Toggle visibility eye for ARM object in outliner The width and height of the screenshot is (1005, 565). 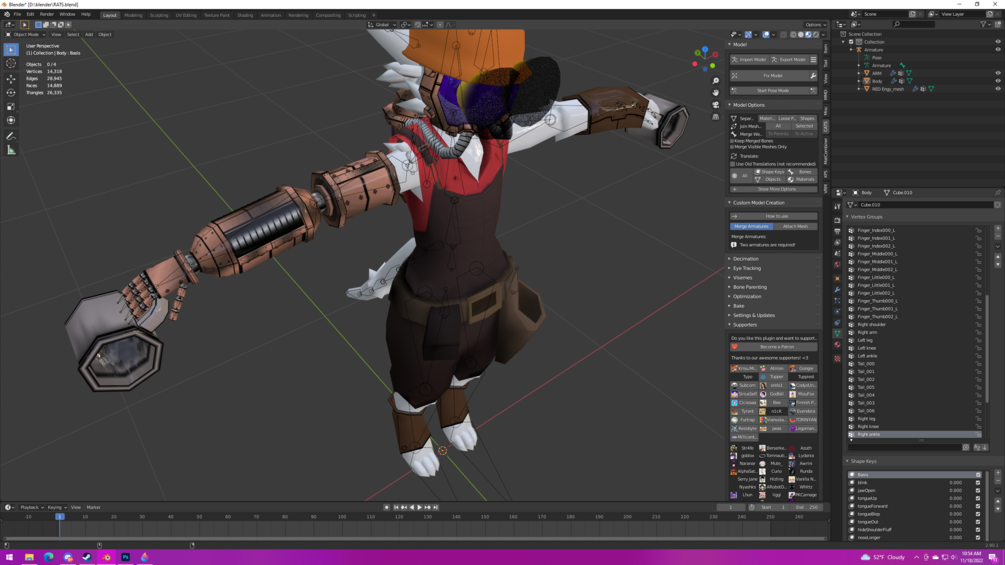pyautogui.click(x=998, y=73)
